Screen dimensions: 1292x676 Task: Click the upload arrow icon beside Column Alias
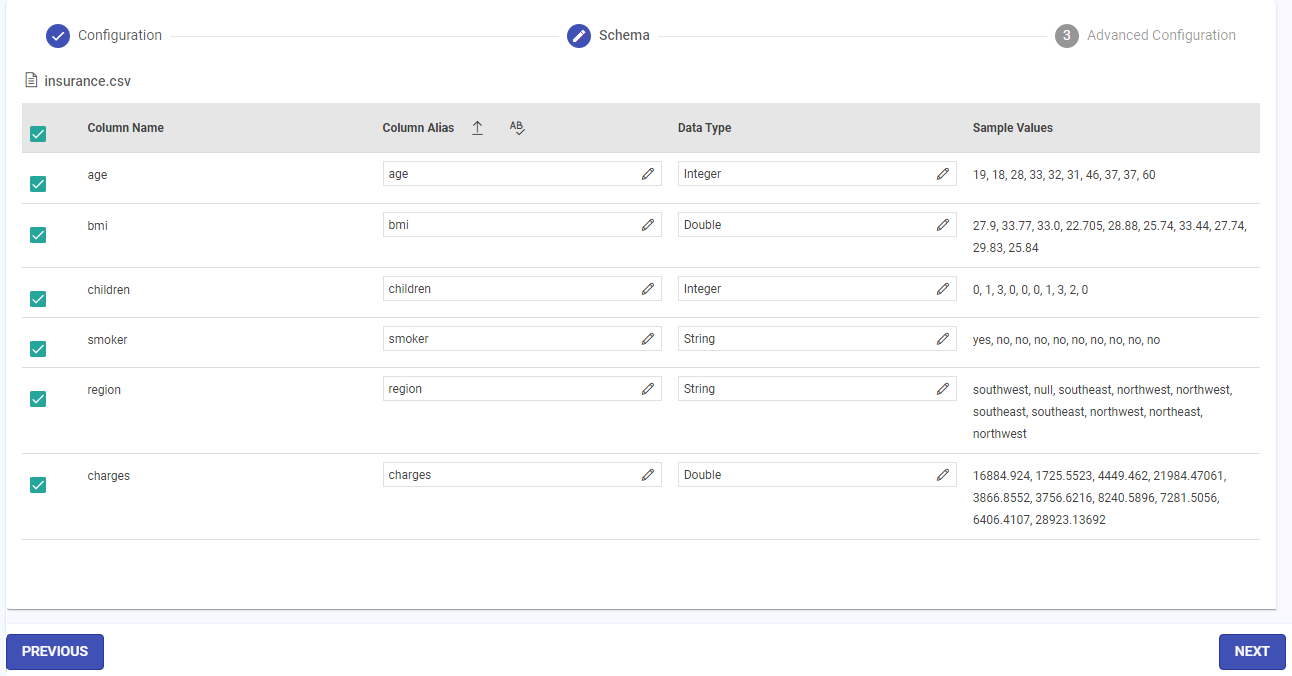[x=477, y=128]
